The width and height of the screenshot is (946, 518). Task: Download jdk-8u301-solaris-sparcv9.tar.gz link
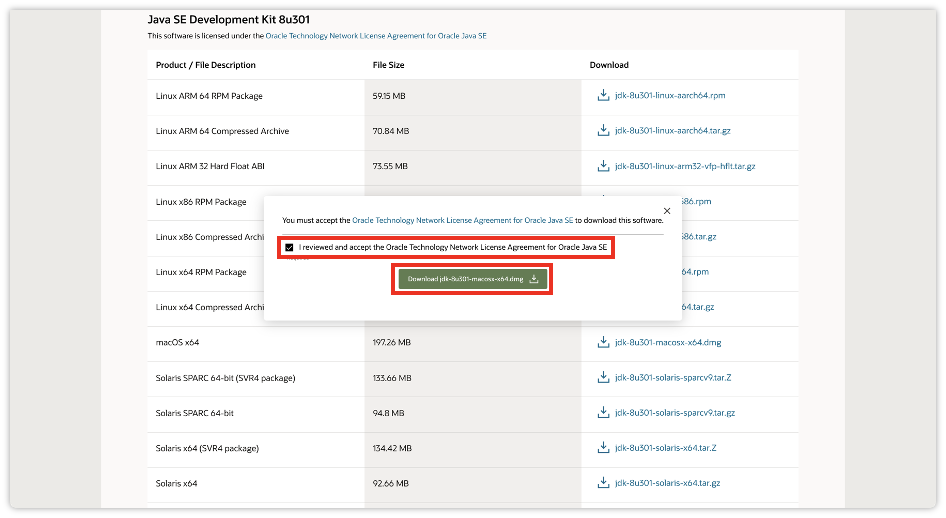[675, 412]
